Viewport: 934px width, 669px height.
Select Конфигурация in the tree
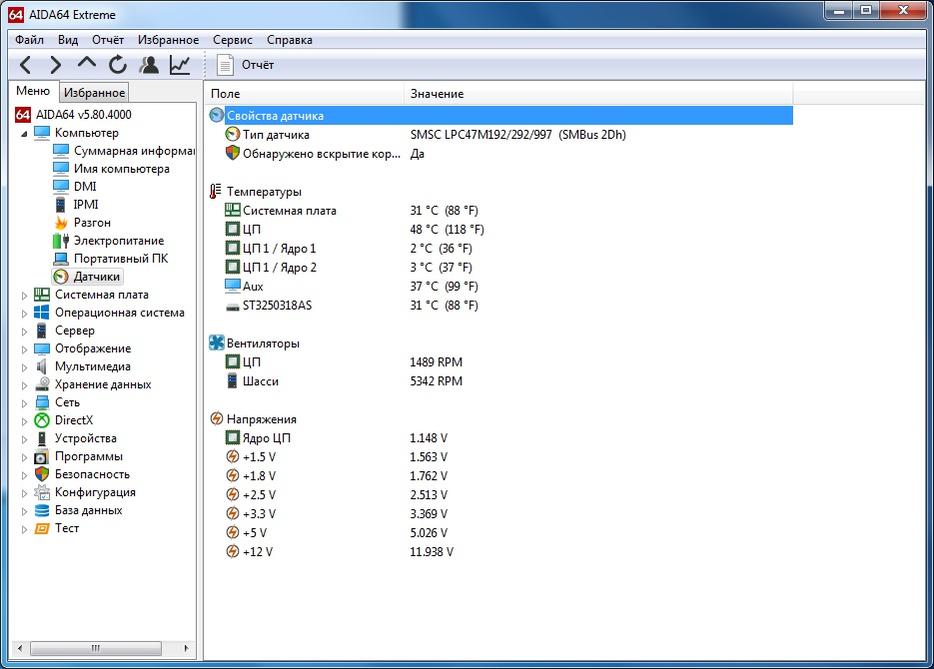tap(95, 492)
